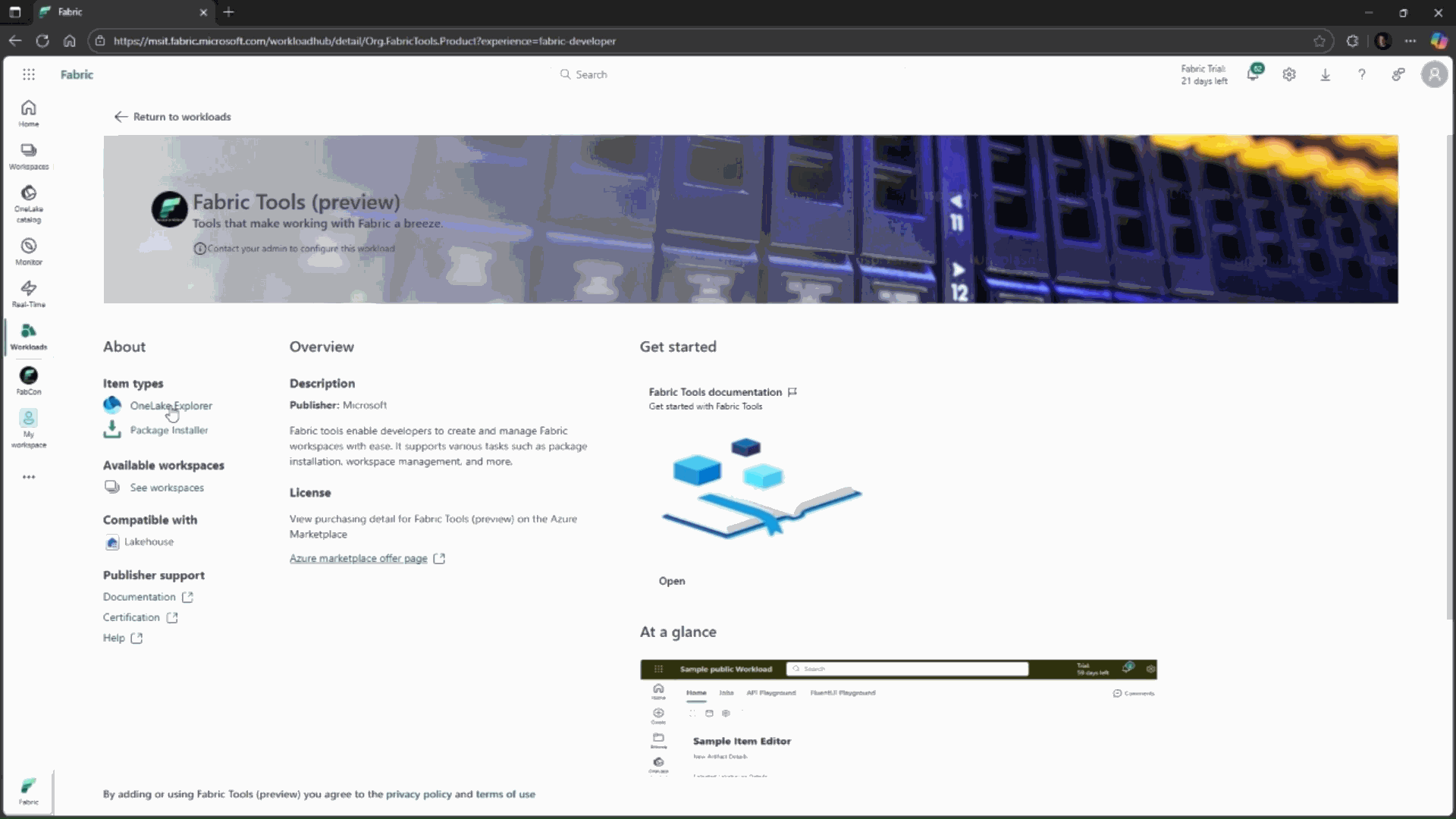Click the notifications bell icon
This screenshot has width=1456, height=819.
click(1253, 74)
